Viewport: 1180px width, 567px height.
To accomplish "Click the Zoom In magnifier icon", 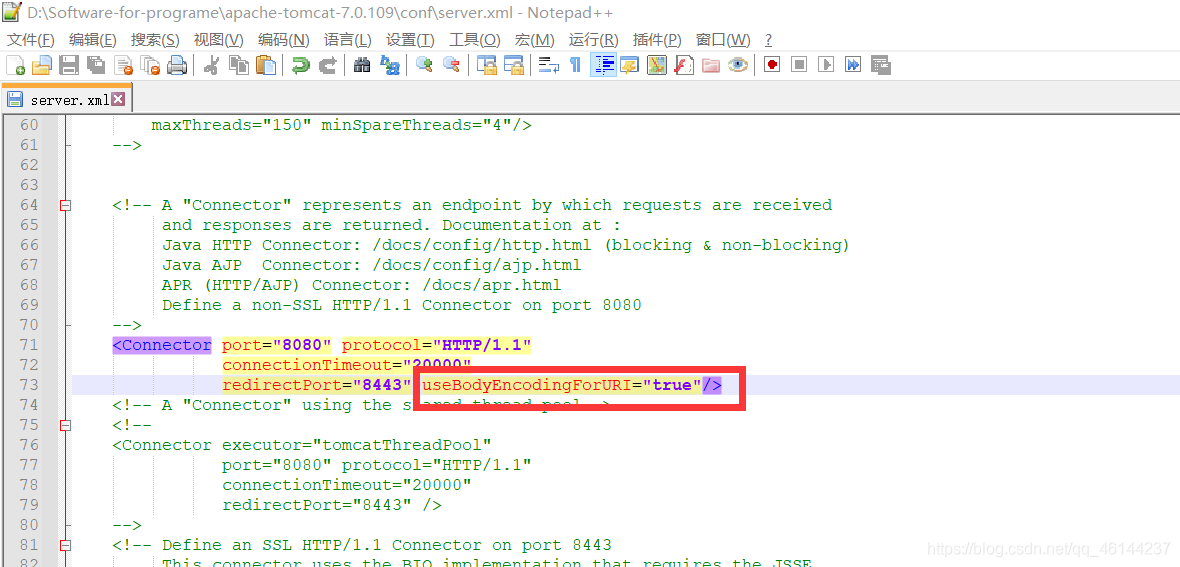I will click(424, 65).
